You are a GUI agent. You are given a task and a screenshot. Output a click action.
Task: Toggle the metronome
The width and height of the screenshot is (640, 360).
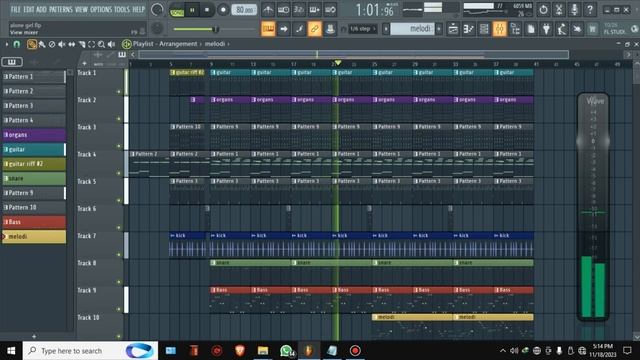268,9
